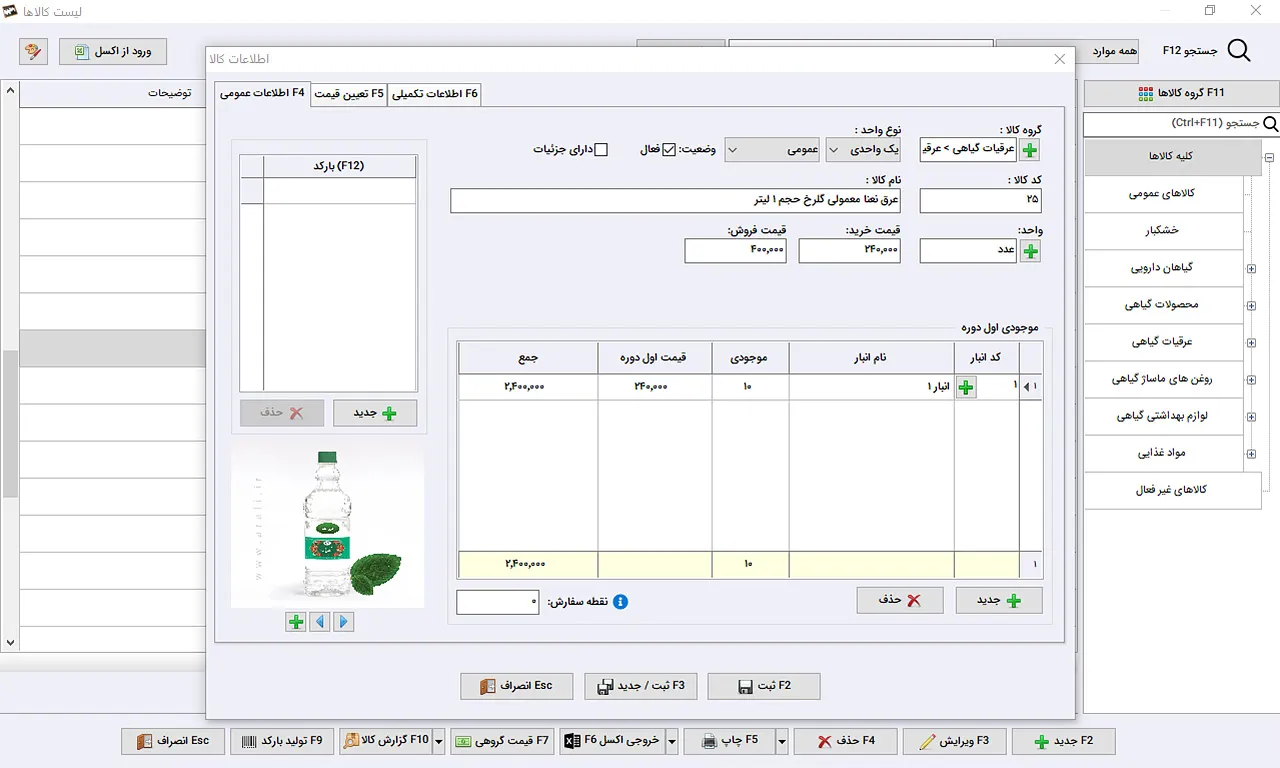Viewport: 1280px width, 768px height.
Task: Show the next product image with the right arrow
Action: tap(344, 622)
